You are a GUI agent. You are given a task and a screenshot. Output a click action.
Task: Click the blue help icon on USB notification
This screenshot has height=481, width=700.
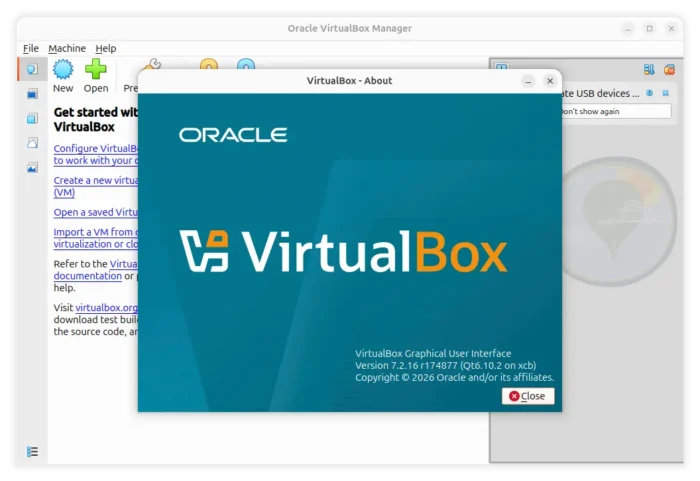pos(650,93)
